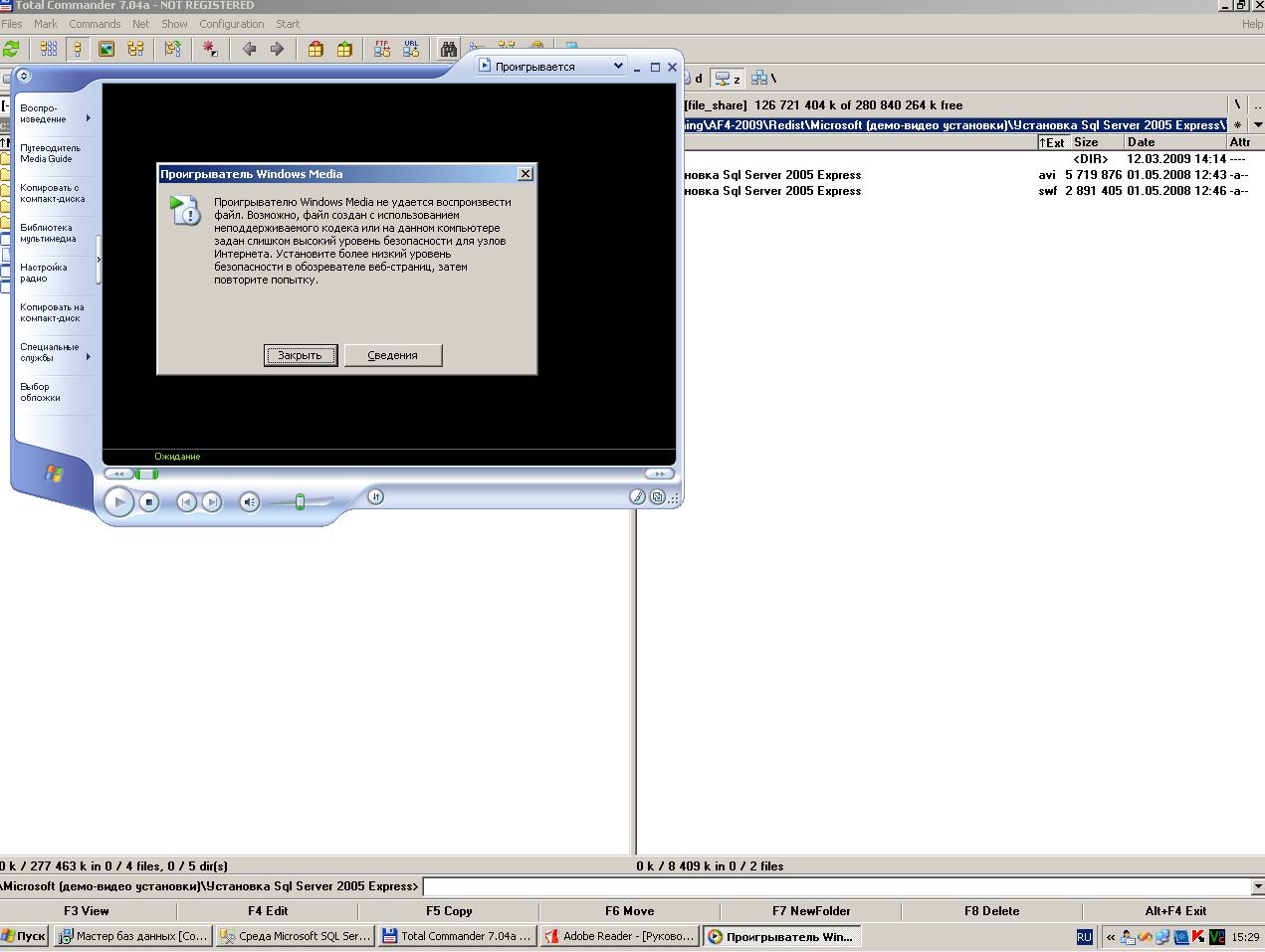Open URL new FTP connection icon

tap(411, 49)
